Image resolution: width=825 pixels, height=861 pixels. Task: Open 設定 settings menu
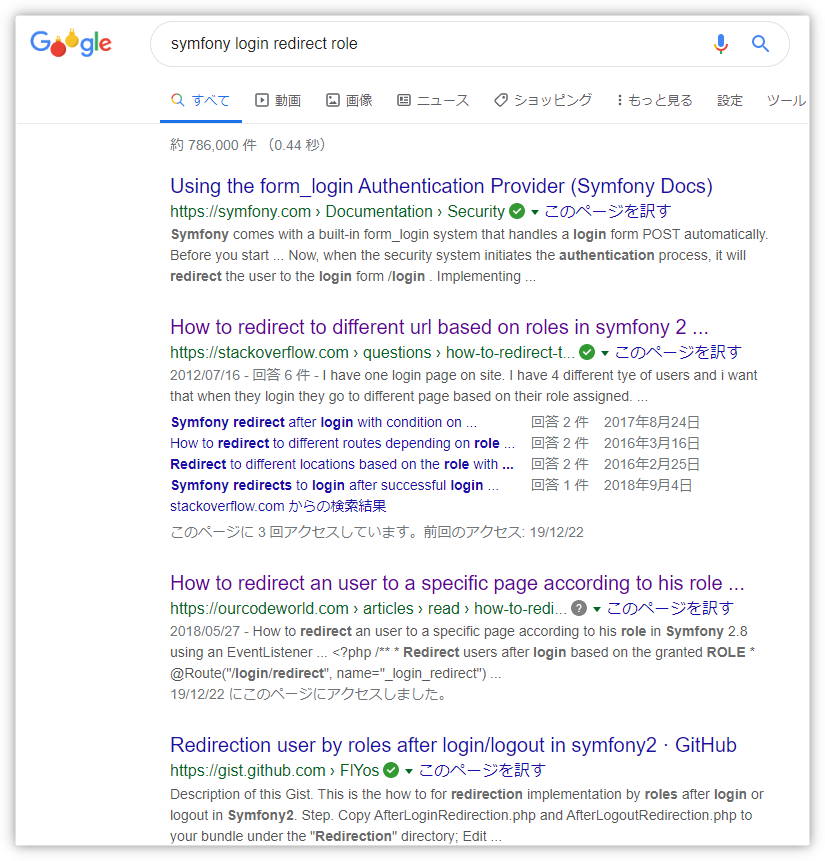729,100
